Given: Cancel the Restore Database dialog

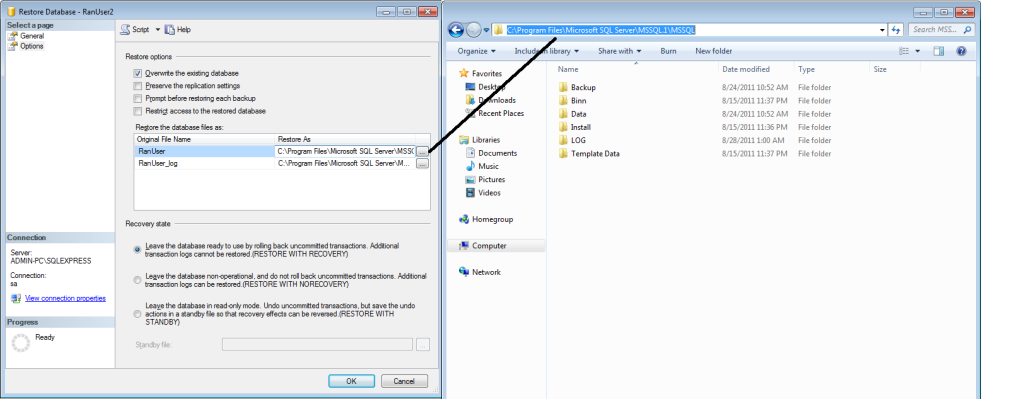Looking at the screenshot, I should point(404,381).
